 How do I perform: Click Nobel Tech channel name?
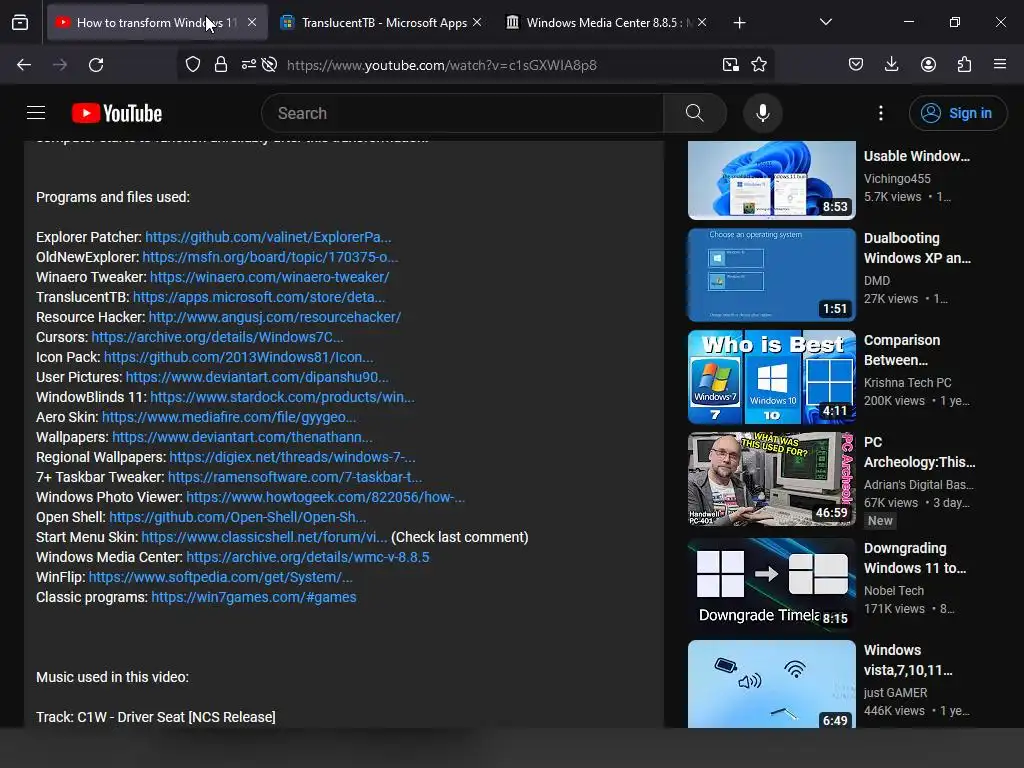coord(893,591)
